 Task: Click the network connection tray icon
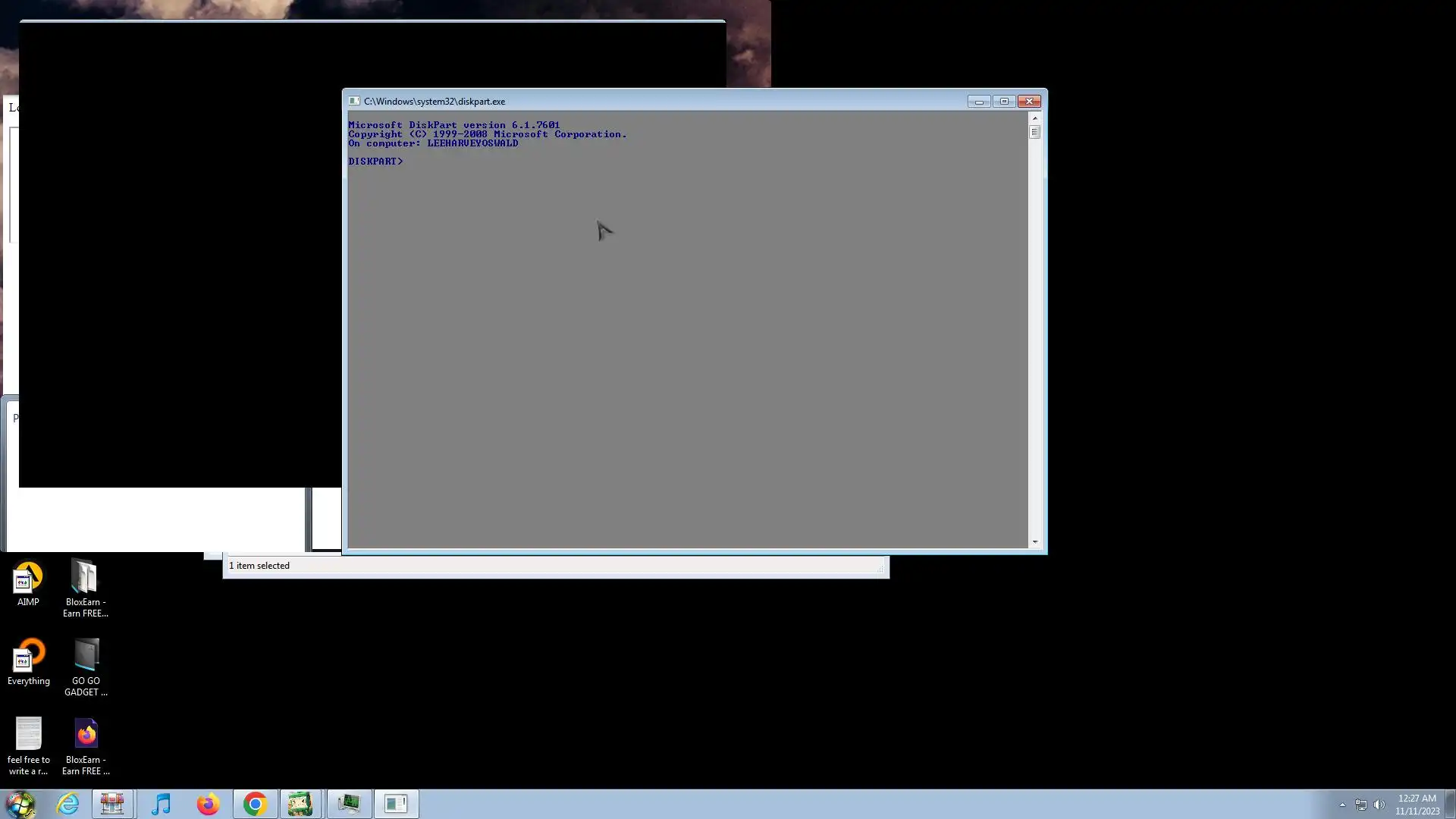pyautogui.click(x=1360, y=805)
